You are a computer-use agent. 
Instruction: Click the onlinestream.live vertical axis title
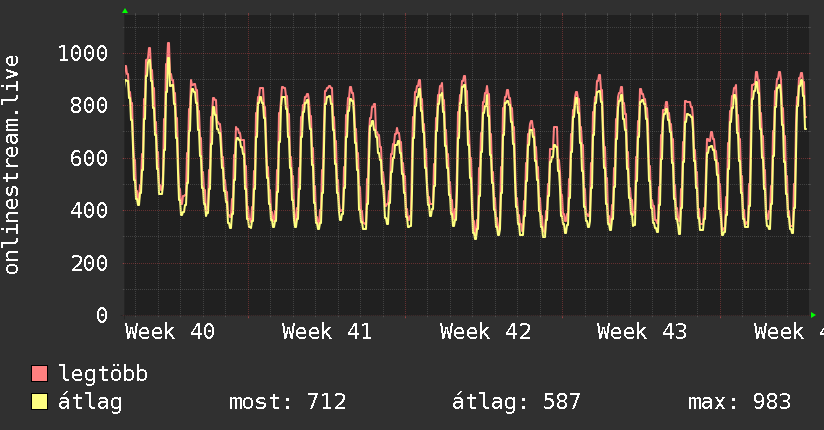point(12,165)
